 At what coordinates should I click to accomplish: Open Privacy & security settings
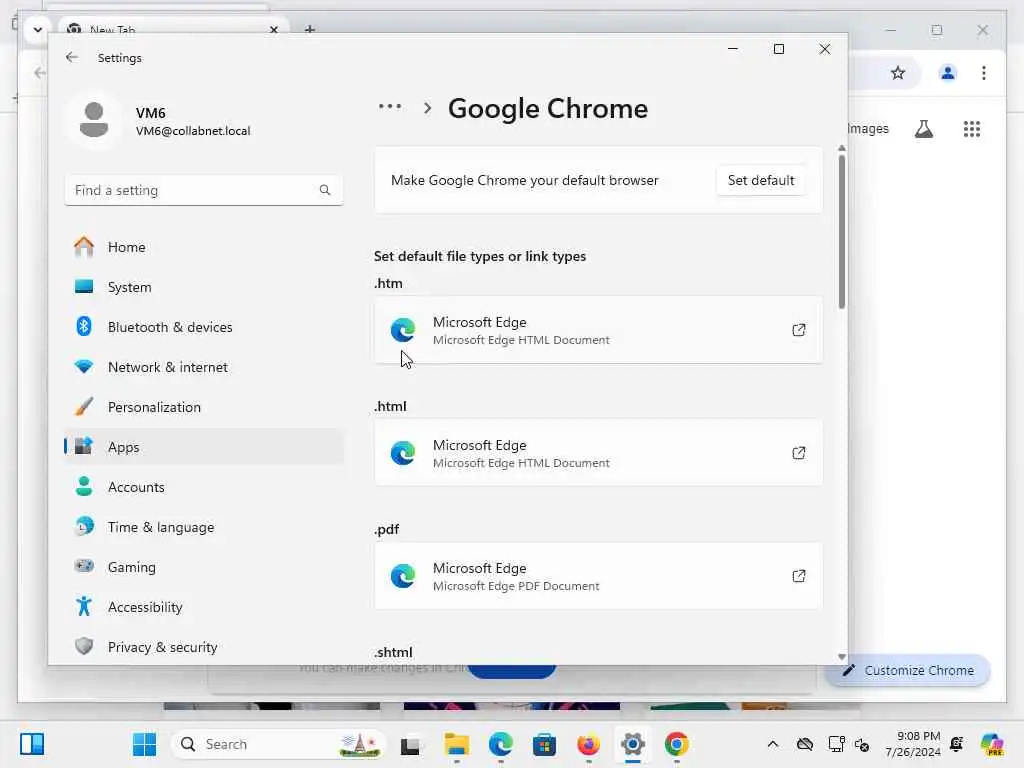[204, 647]
